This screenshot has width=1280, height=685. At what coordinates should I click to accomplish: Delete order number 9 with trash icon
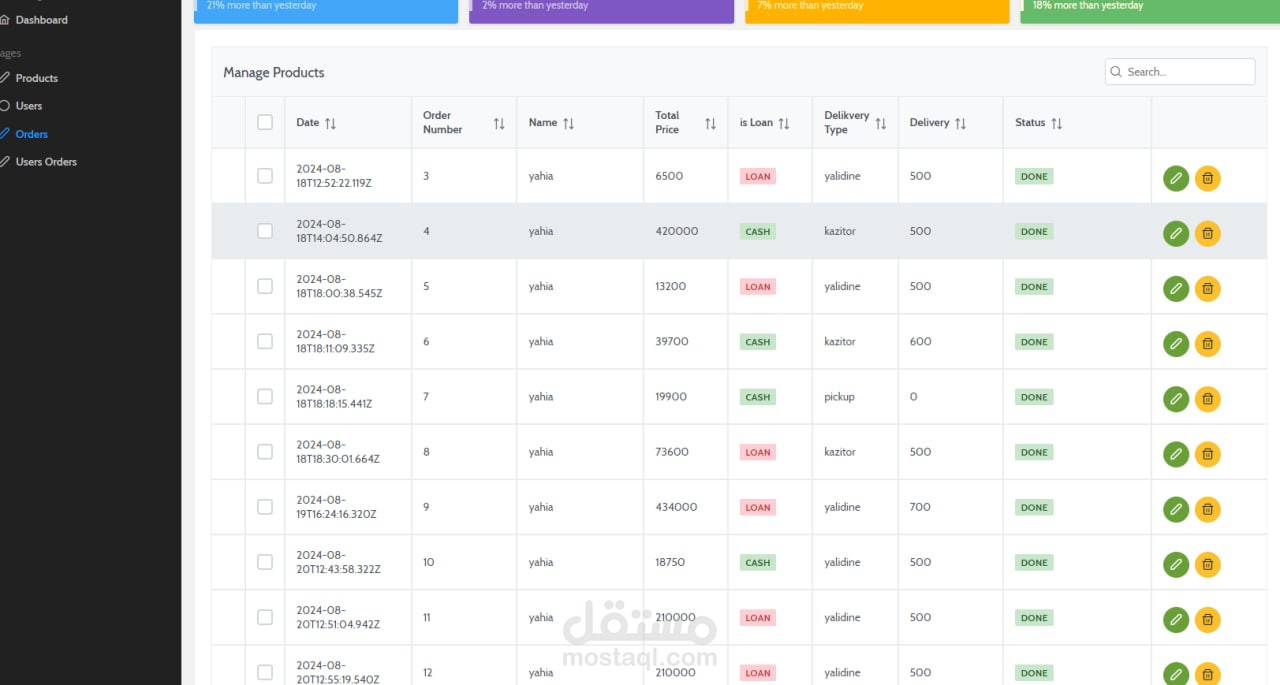coord(1208,509)
